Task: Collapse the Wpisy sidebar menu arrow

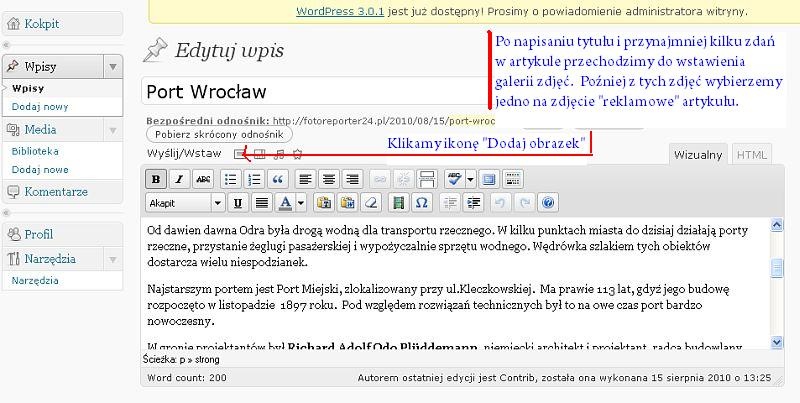Action: [112, 66]
